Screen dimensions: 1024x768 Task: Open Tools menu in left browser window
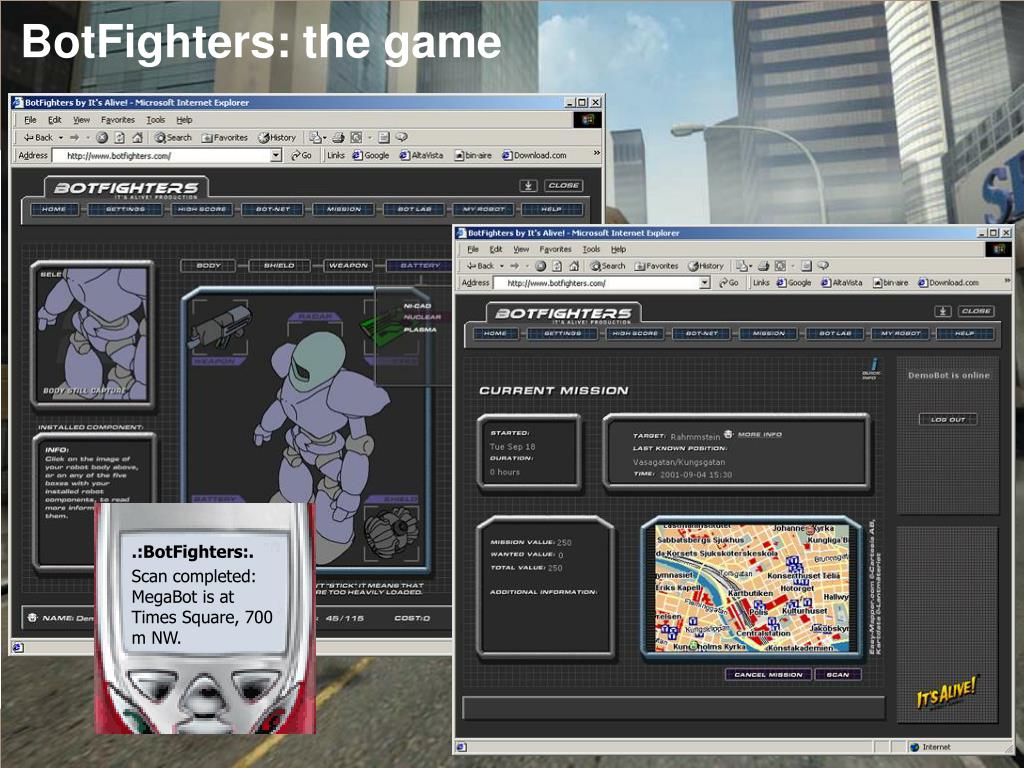coord(155,120)
